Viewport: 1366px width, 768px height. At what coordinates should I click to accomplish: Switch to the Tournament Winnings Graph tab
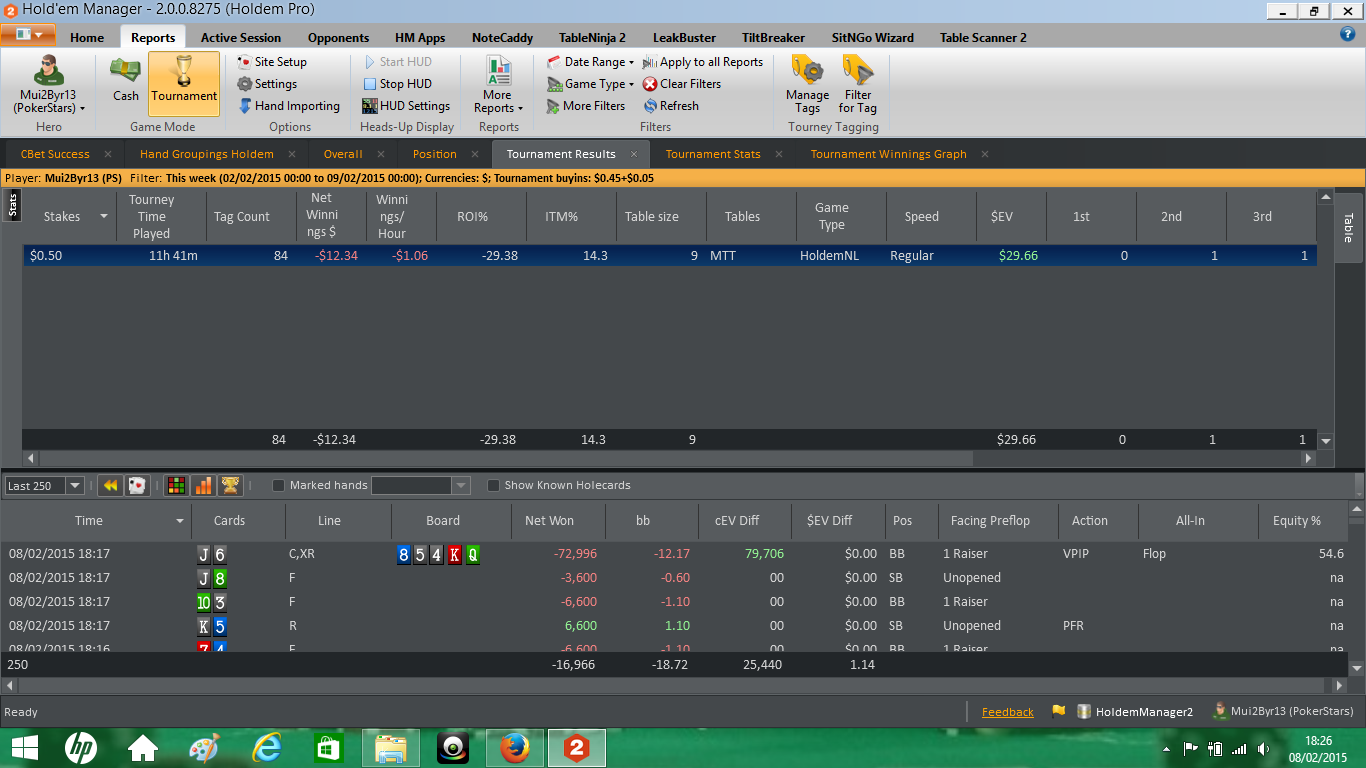[x=888, y=154]
